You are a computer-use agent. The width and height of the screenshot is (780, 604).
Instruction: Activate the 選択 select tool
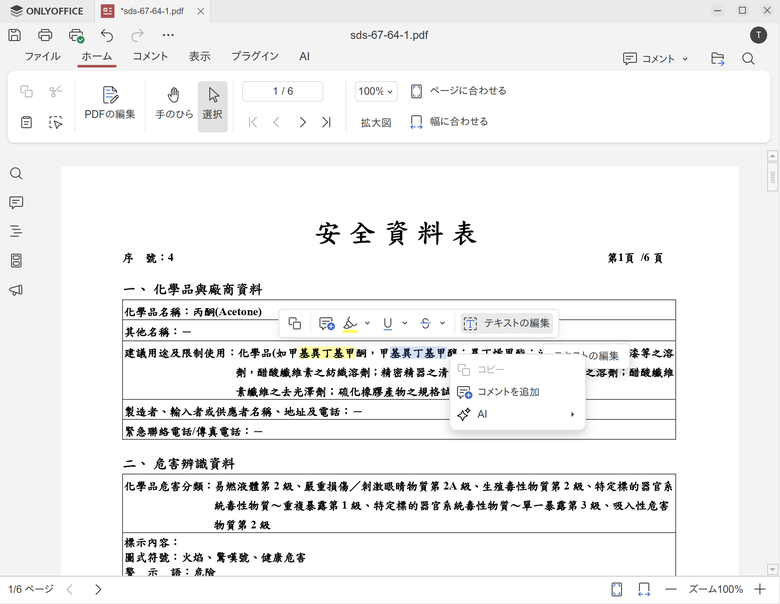[x=212, y=106]
